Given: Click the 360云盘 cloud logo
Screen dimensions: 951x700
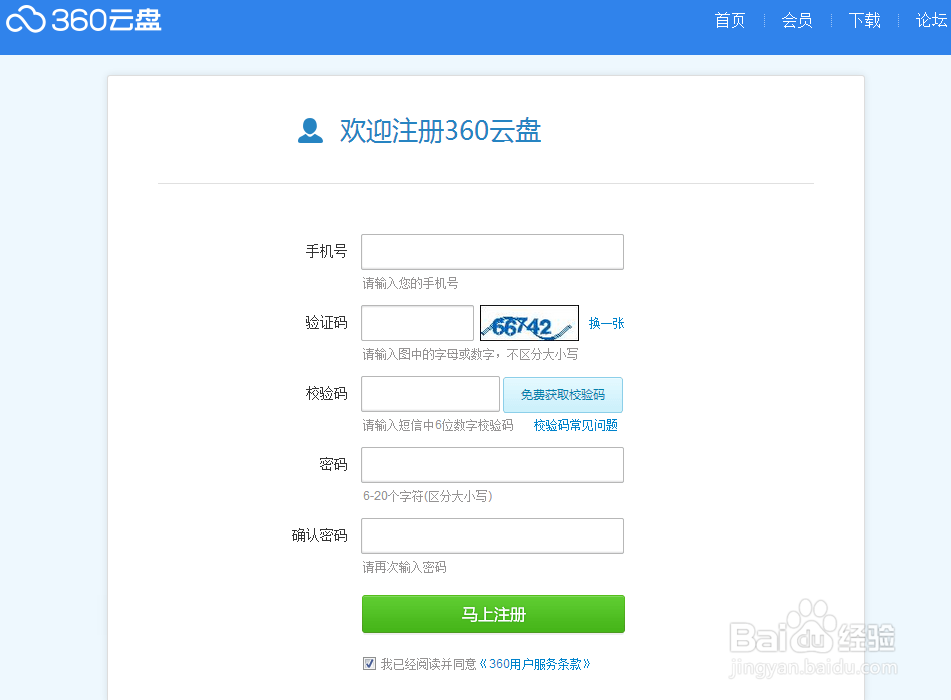Looking at the screenshot, I should pyautogui.click(x=84, y=19).
